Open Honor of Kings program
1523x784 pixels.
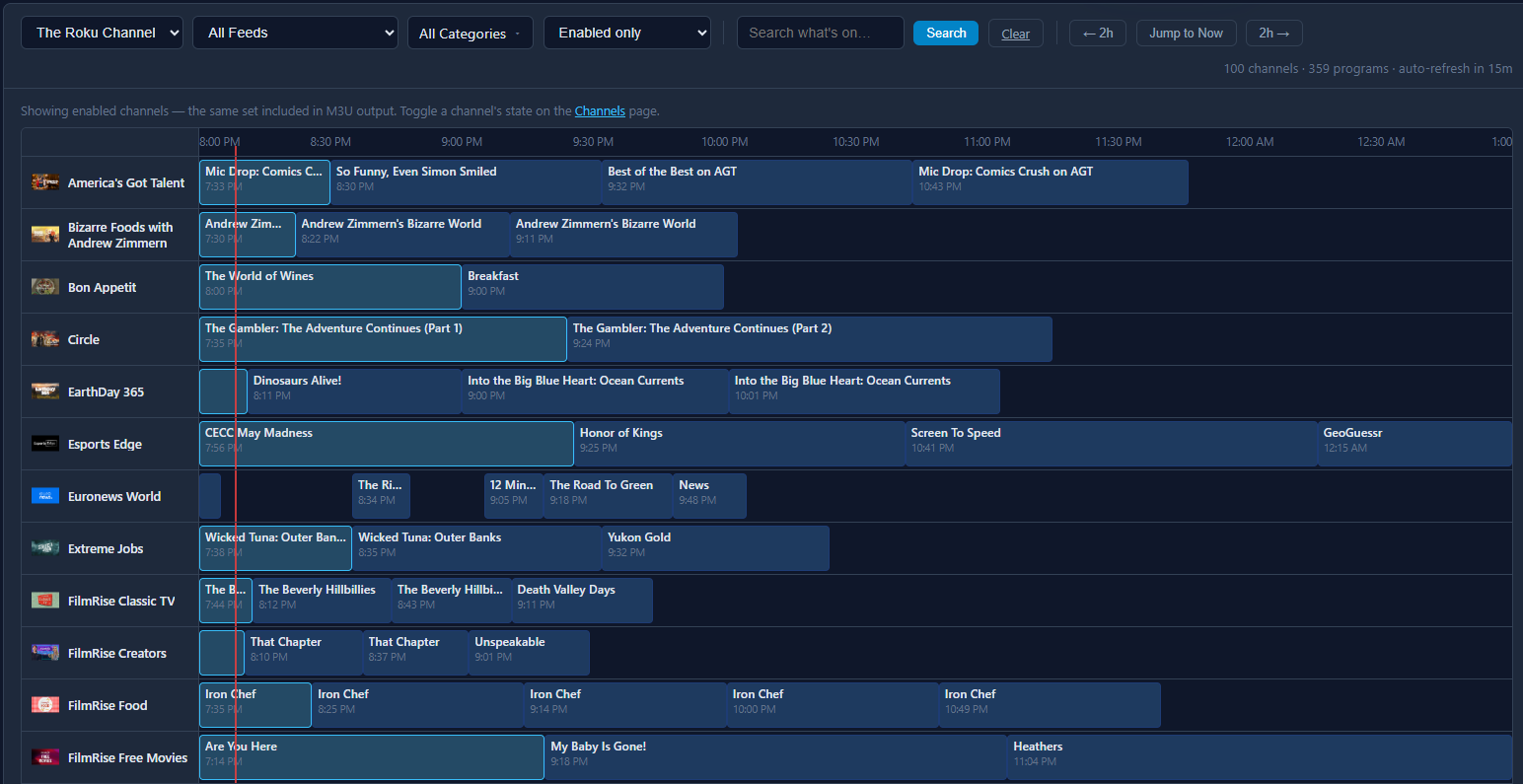pyautogui.click(x=740, y=444)
